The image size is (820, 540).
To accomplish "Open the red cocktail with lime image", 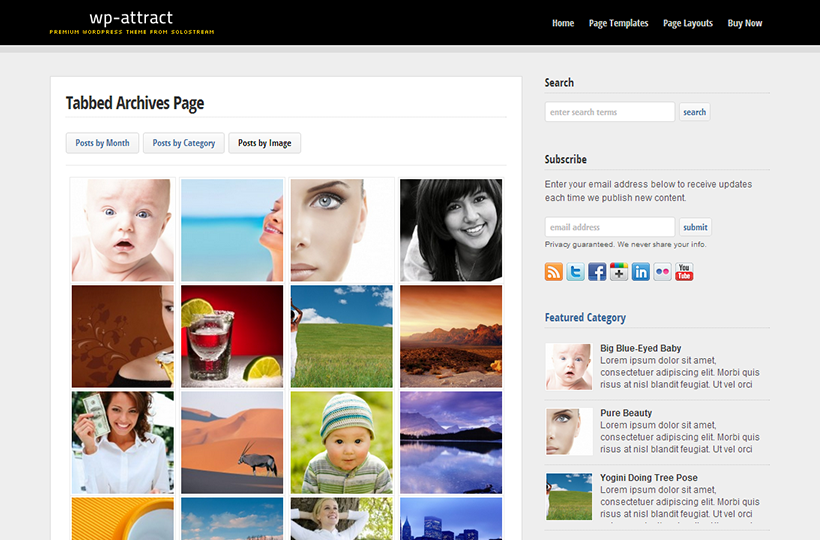I will (x=232, y=336).
